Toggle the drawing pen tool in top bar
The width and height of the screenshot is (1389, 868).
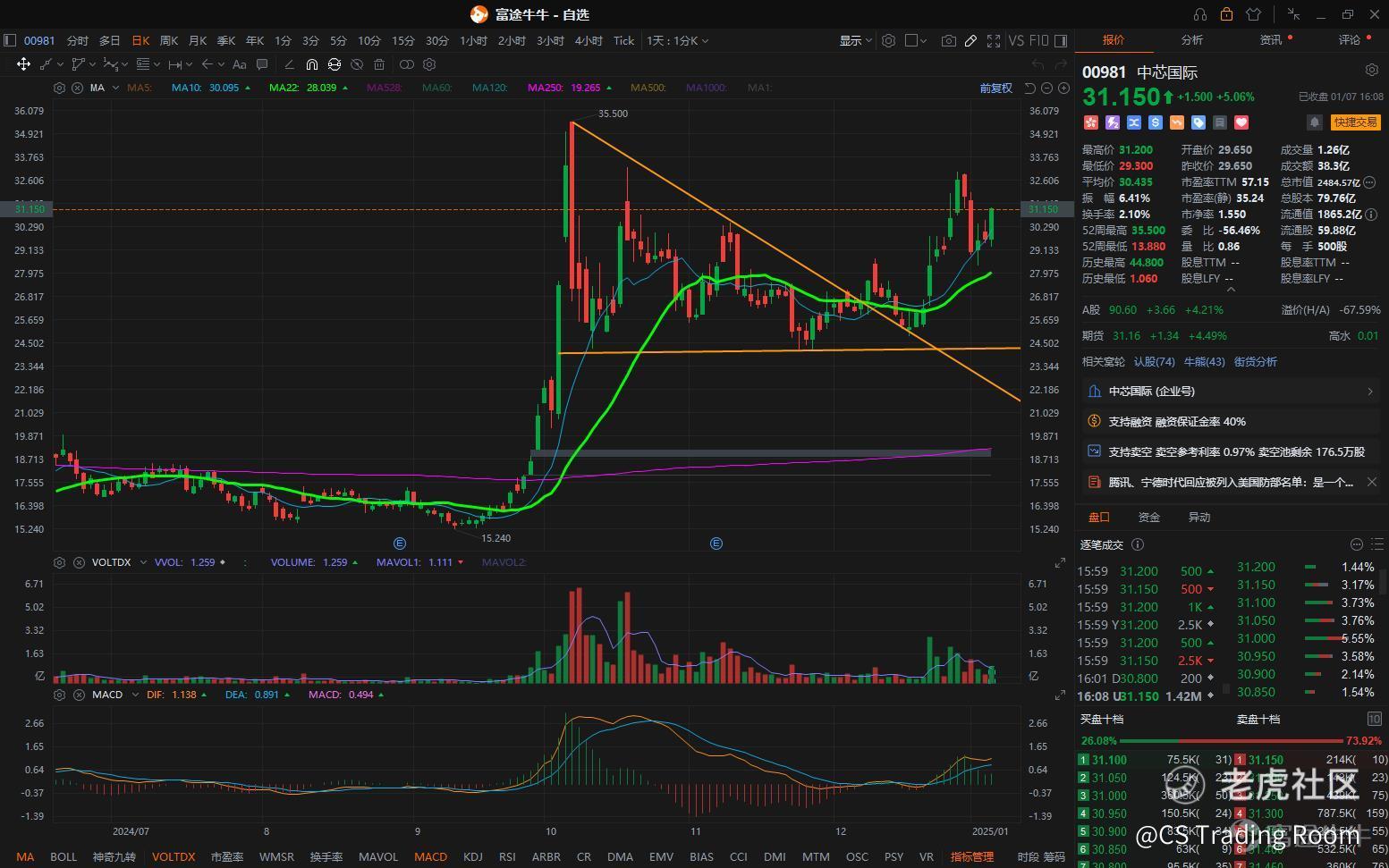click(970, 40)
